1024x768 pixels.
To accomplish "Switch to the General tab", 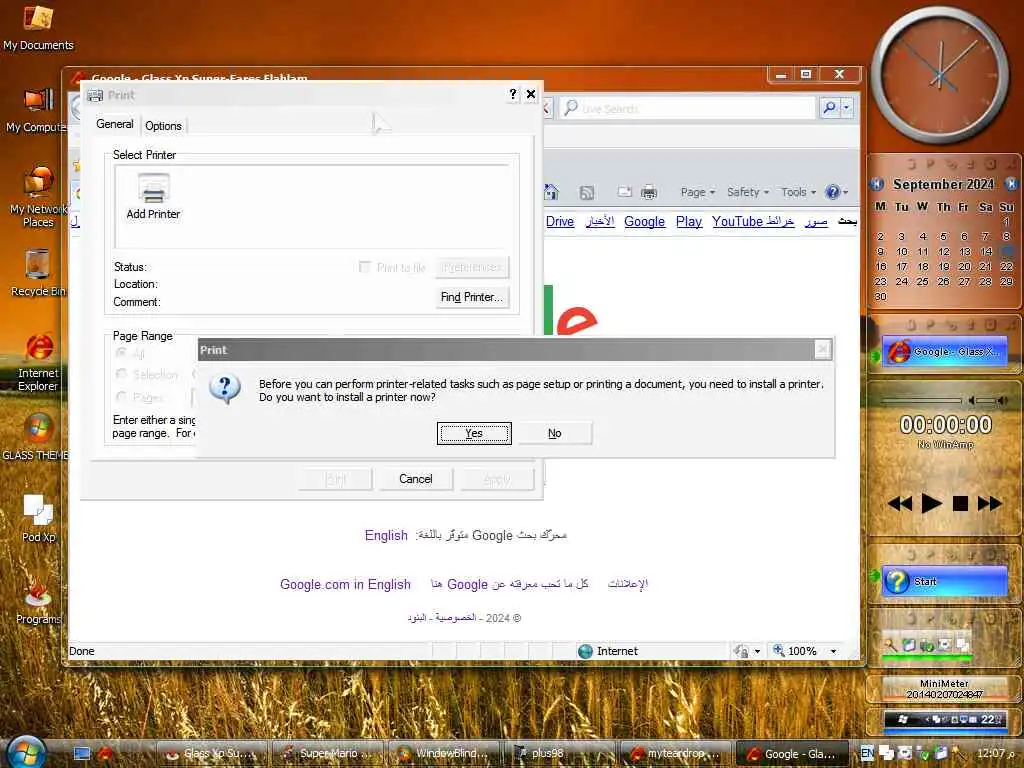I will click(x=114, y=124).
